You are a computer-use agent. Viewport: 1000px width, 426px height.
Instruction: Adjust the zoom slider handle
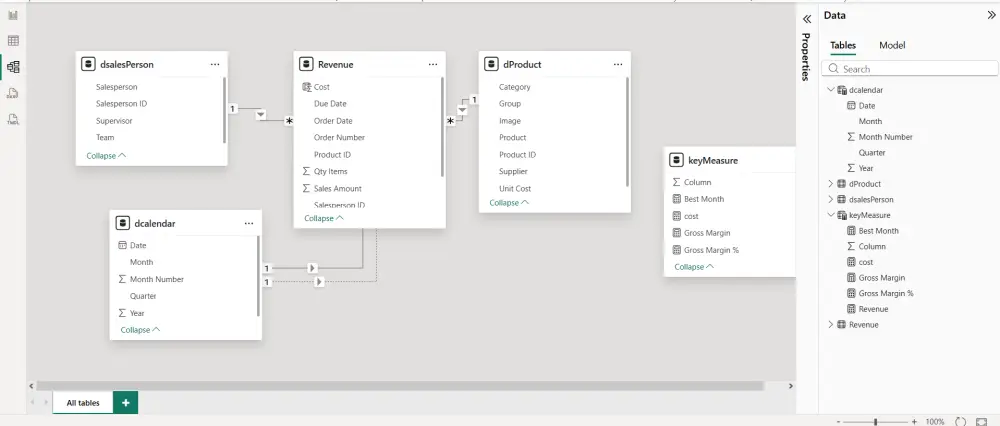tap(876, 422)
